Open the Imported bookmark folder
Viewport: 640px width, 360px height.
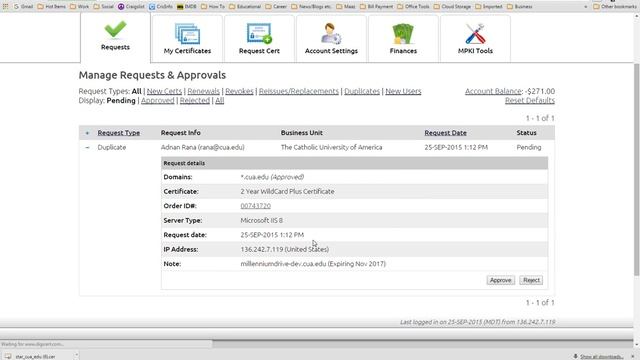[489, 7]
